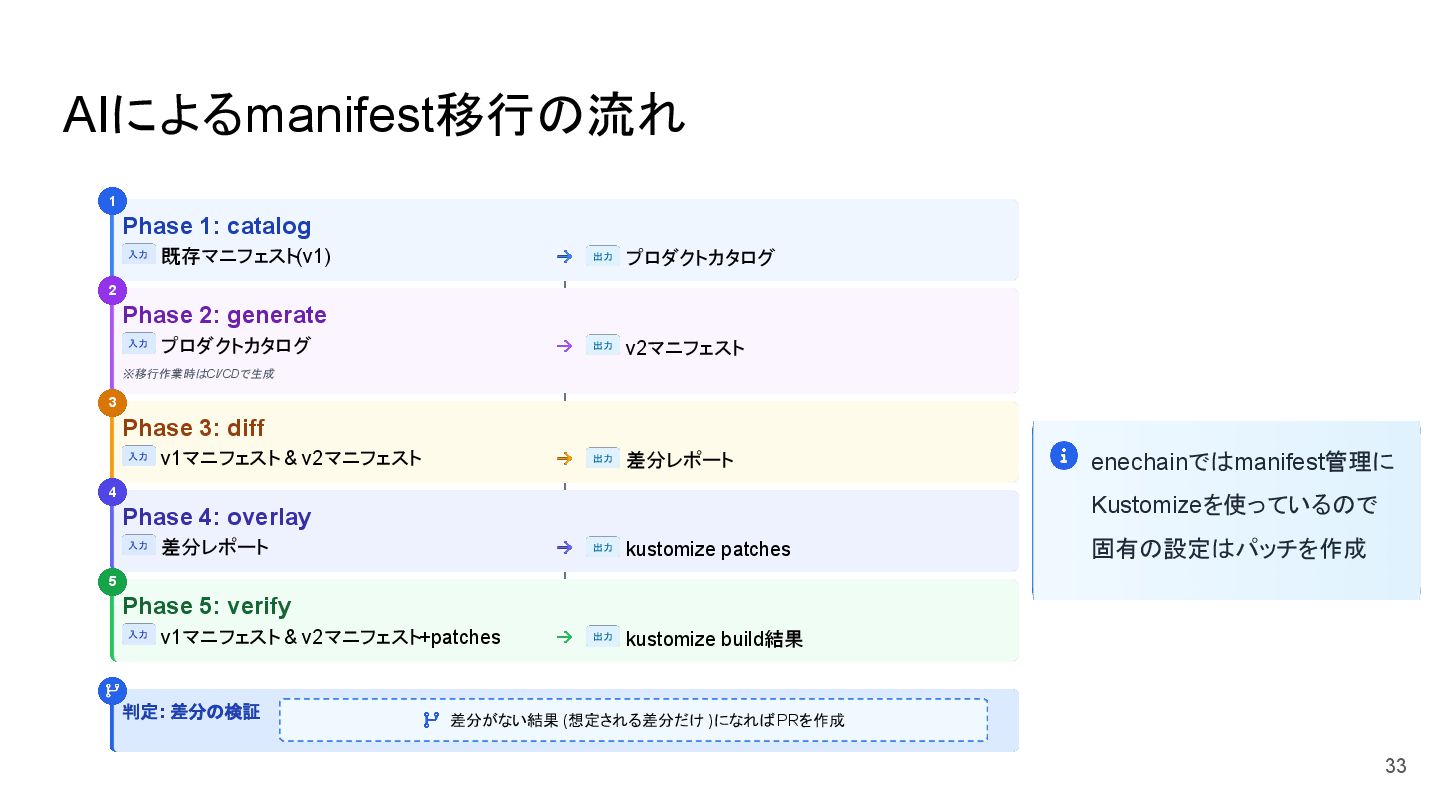Click the page number 33
The image size is (1440, 810).
[x=1395, y=767]
